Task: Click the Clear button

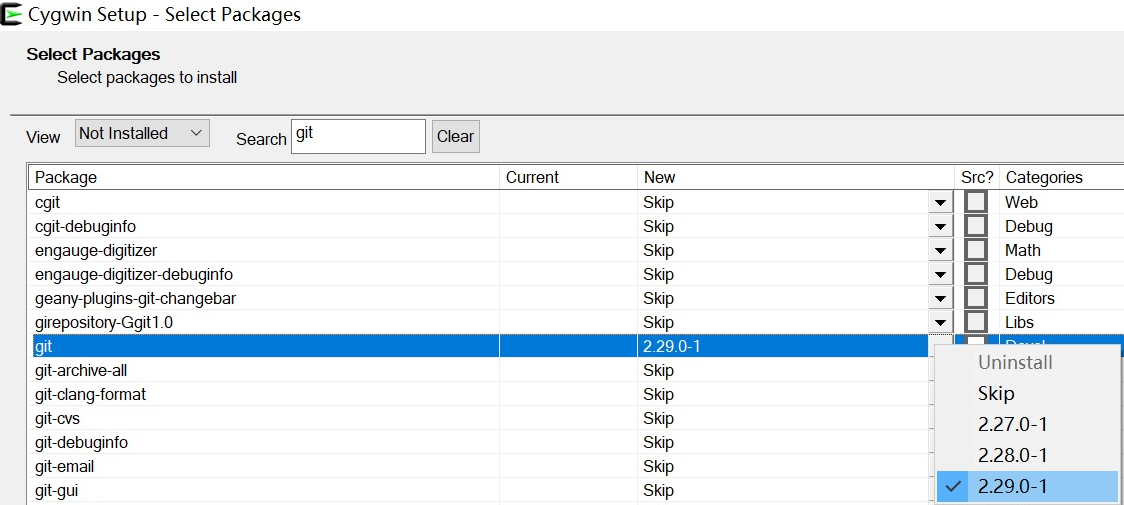Action: point(455,136)
